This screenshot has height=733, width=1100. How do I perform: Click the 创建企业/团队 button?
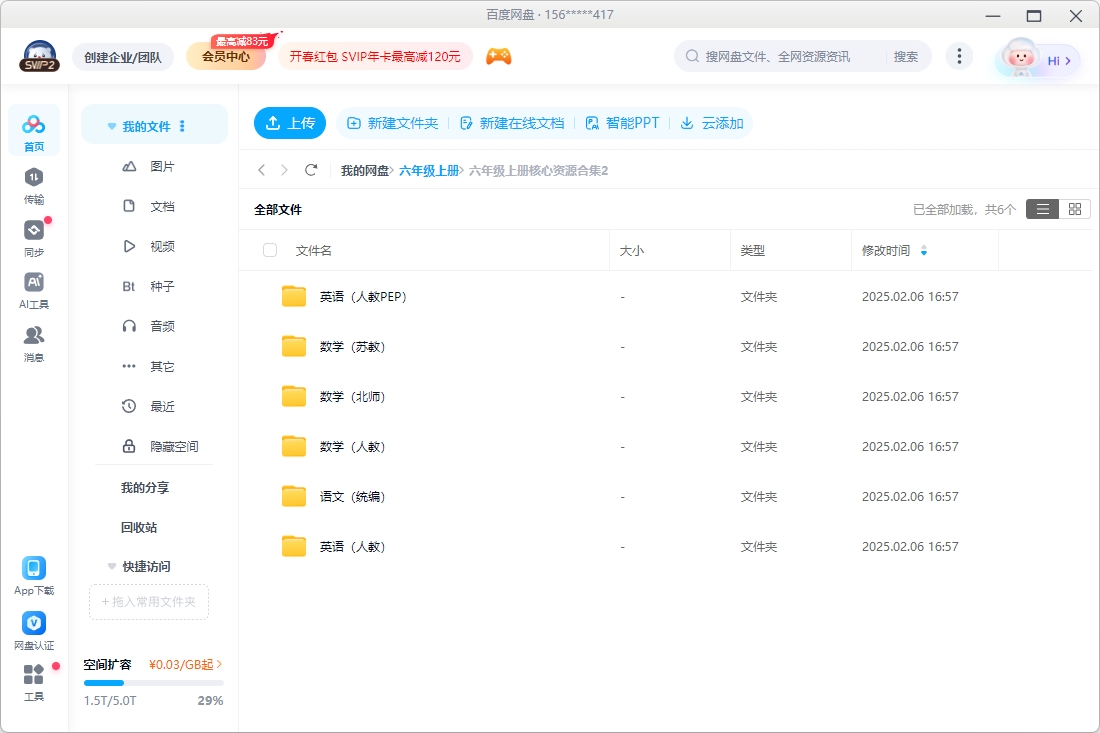pyautogui.click(x=123, y=58)
